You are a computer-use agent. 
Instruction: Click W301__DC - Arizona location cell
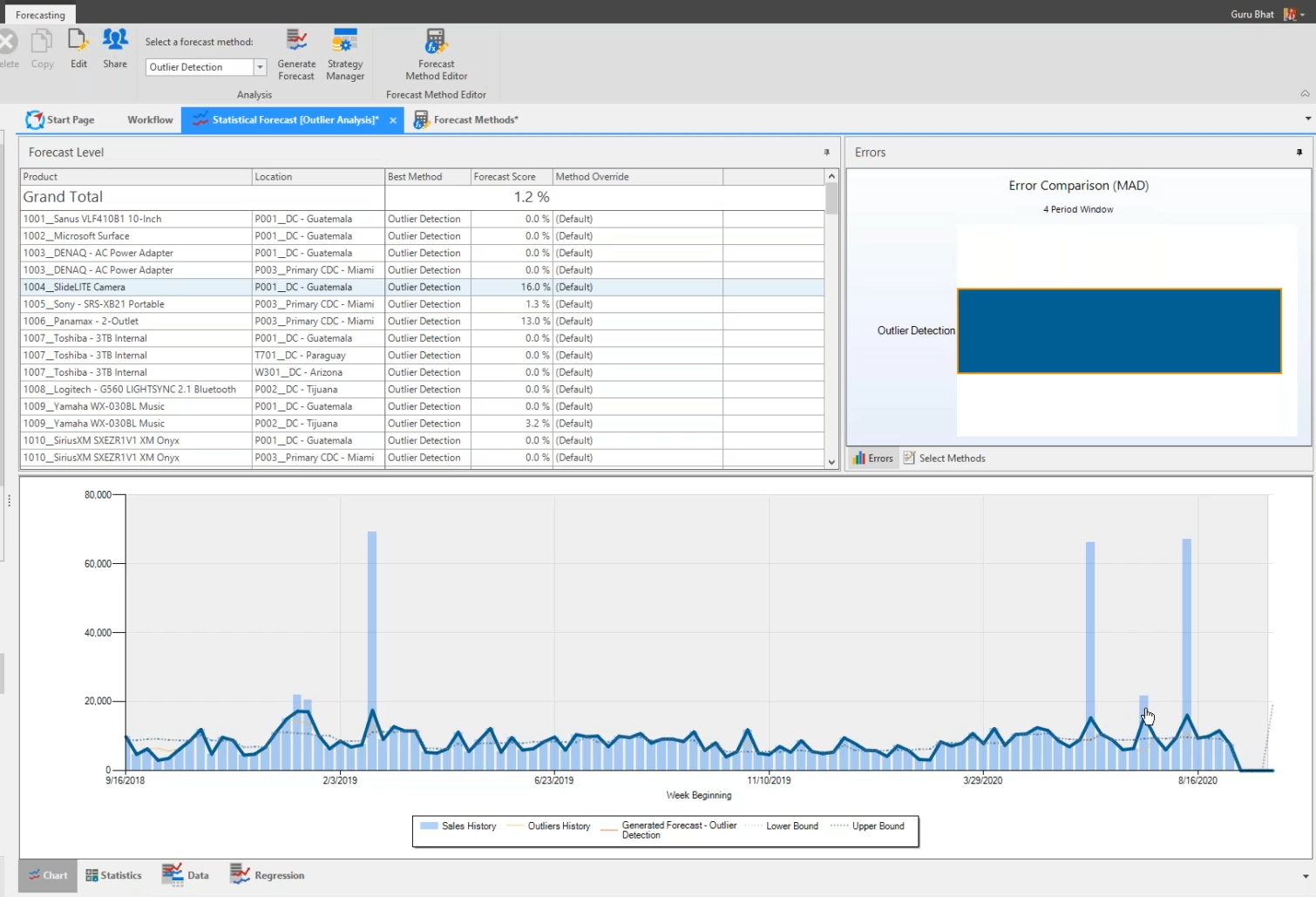(x=318, y=372)
